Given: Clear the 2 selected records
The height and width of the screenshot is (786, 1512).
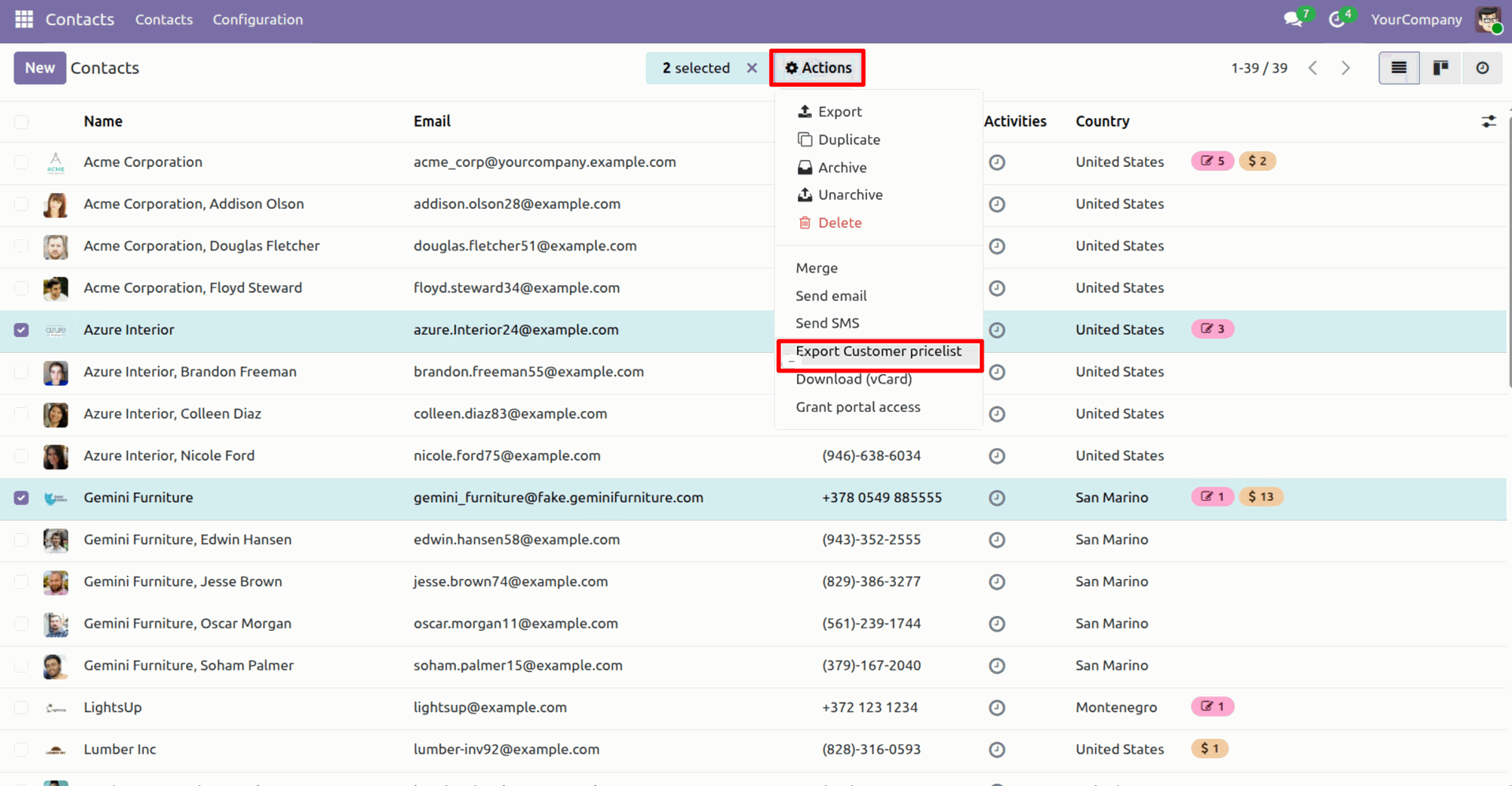Looking at the screenshot, I should [752, 68].
